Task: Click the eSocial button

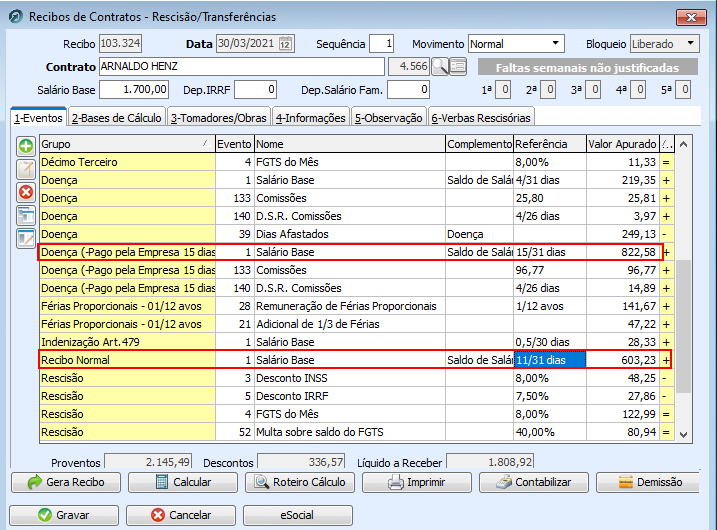Action: 298,515
